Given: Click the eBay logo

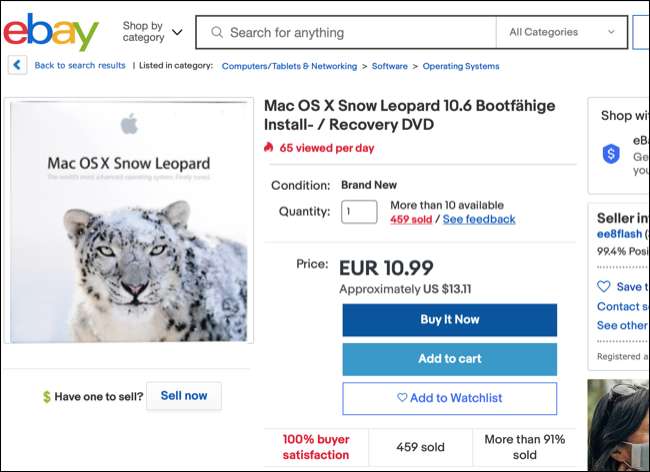Looking at the screenshot, I should click(51, 32).
